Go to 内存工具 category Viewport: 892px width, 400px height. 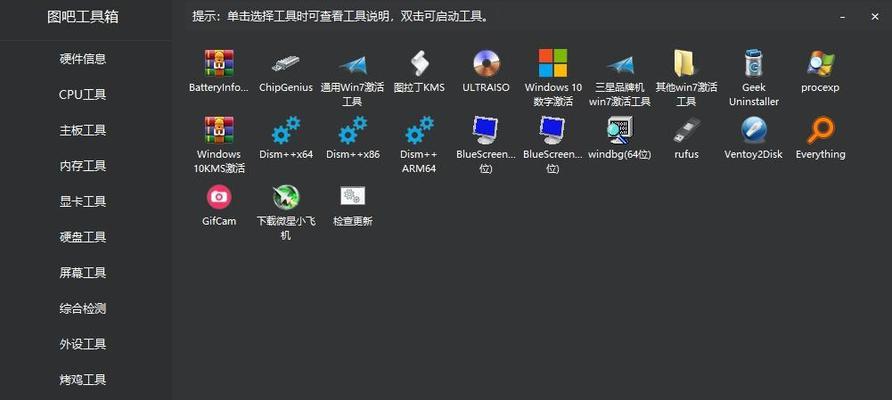[x=83, y=166]
